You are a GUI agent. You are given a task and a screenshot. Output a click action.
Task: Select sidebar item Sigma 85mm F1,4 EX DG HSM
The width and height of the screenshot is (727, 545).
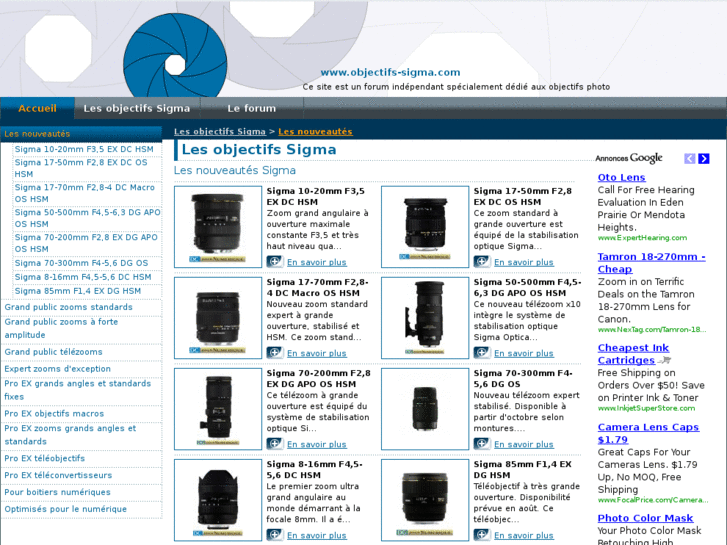tap(78, 291)
